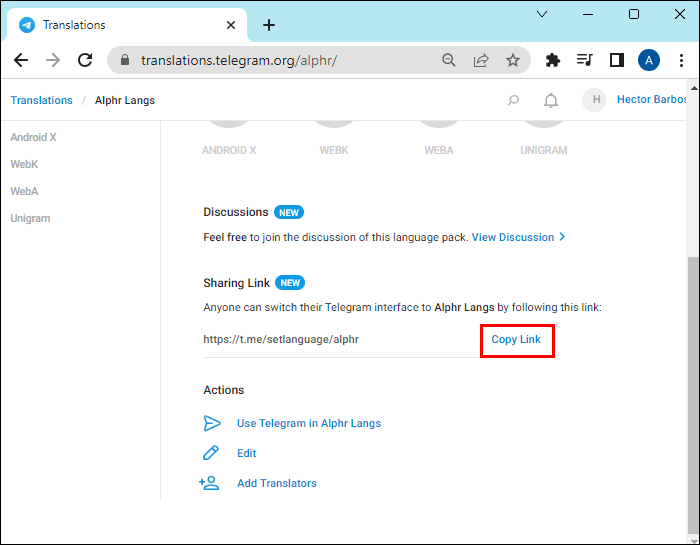Open the tab search chevron dropdown
Viewport: 700px width, 545px height.
(x=542, y=14)
